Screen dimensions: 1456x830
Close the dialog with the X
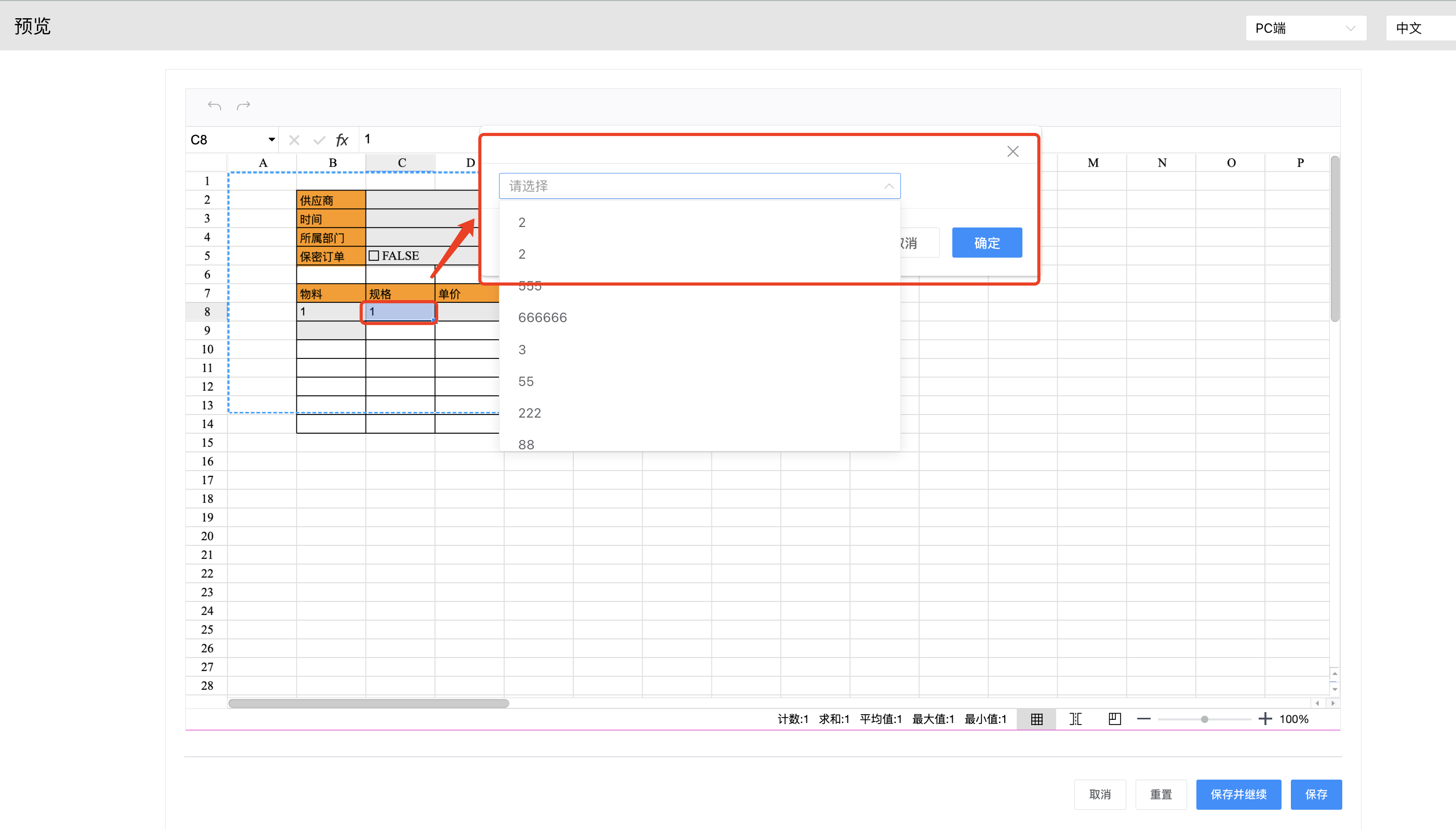point(1013,152)
